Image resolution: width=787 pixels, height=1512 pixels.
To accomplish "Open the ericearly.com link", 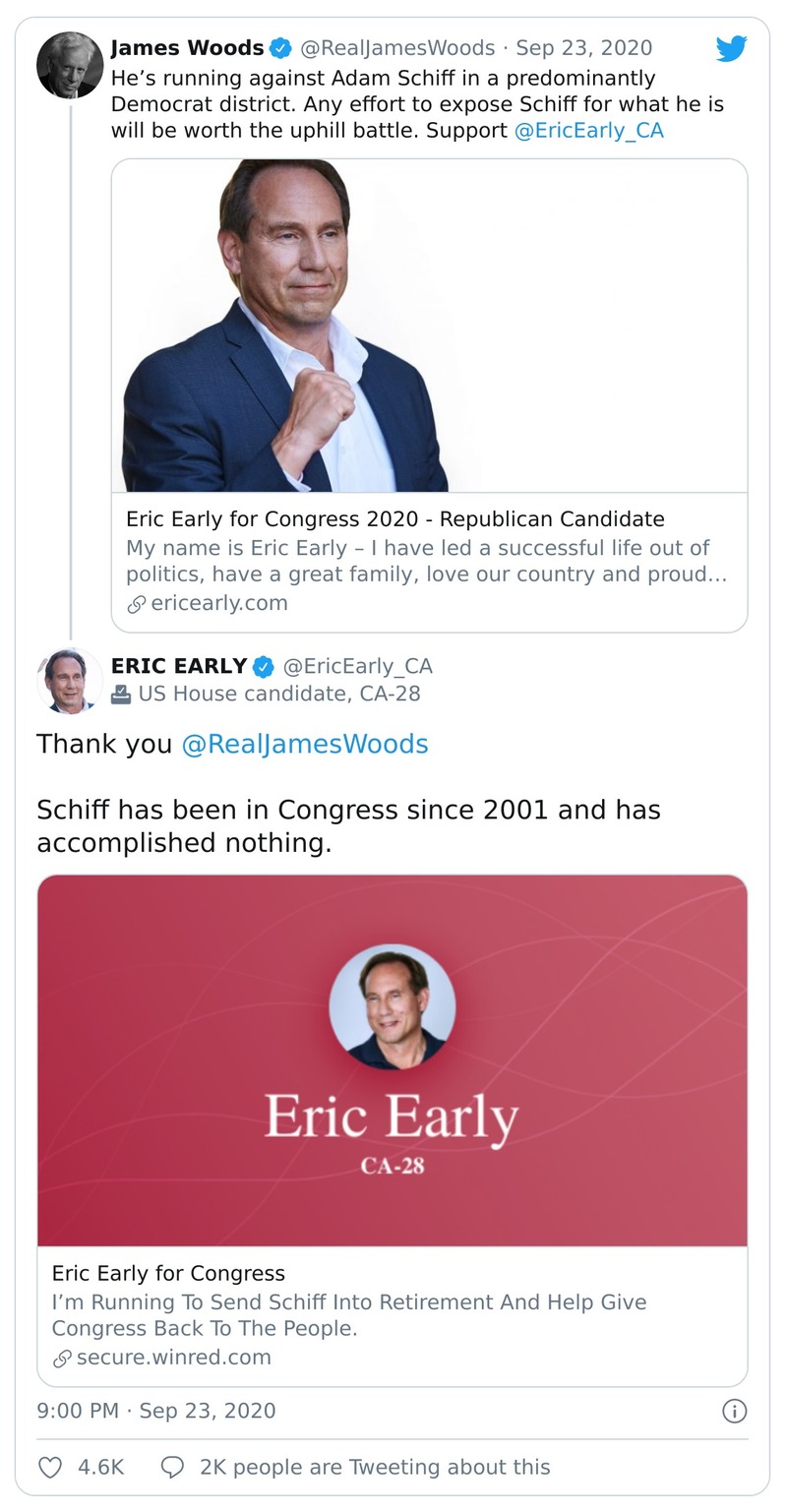I will [219, 603].
